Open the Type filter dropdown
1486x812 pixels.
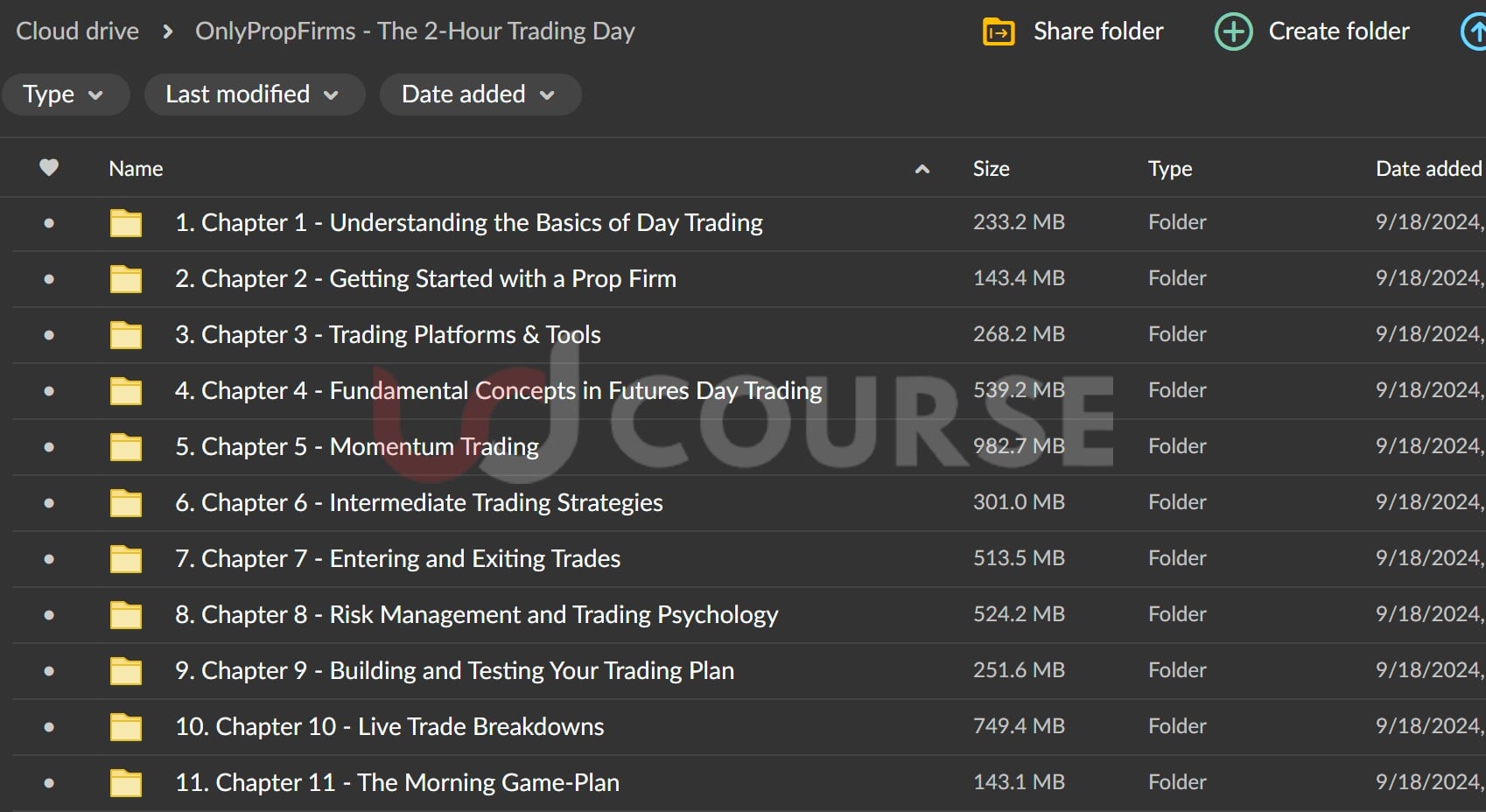65,94
